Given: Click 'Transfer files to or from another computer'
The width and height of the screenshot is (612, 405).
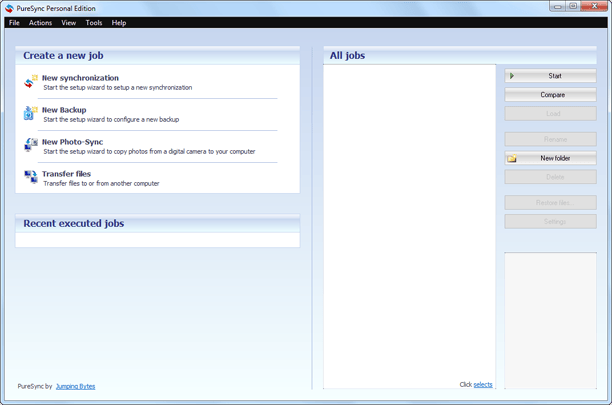Looking at the screenshot, I should 101,183.
